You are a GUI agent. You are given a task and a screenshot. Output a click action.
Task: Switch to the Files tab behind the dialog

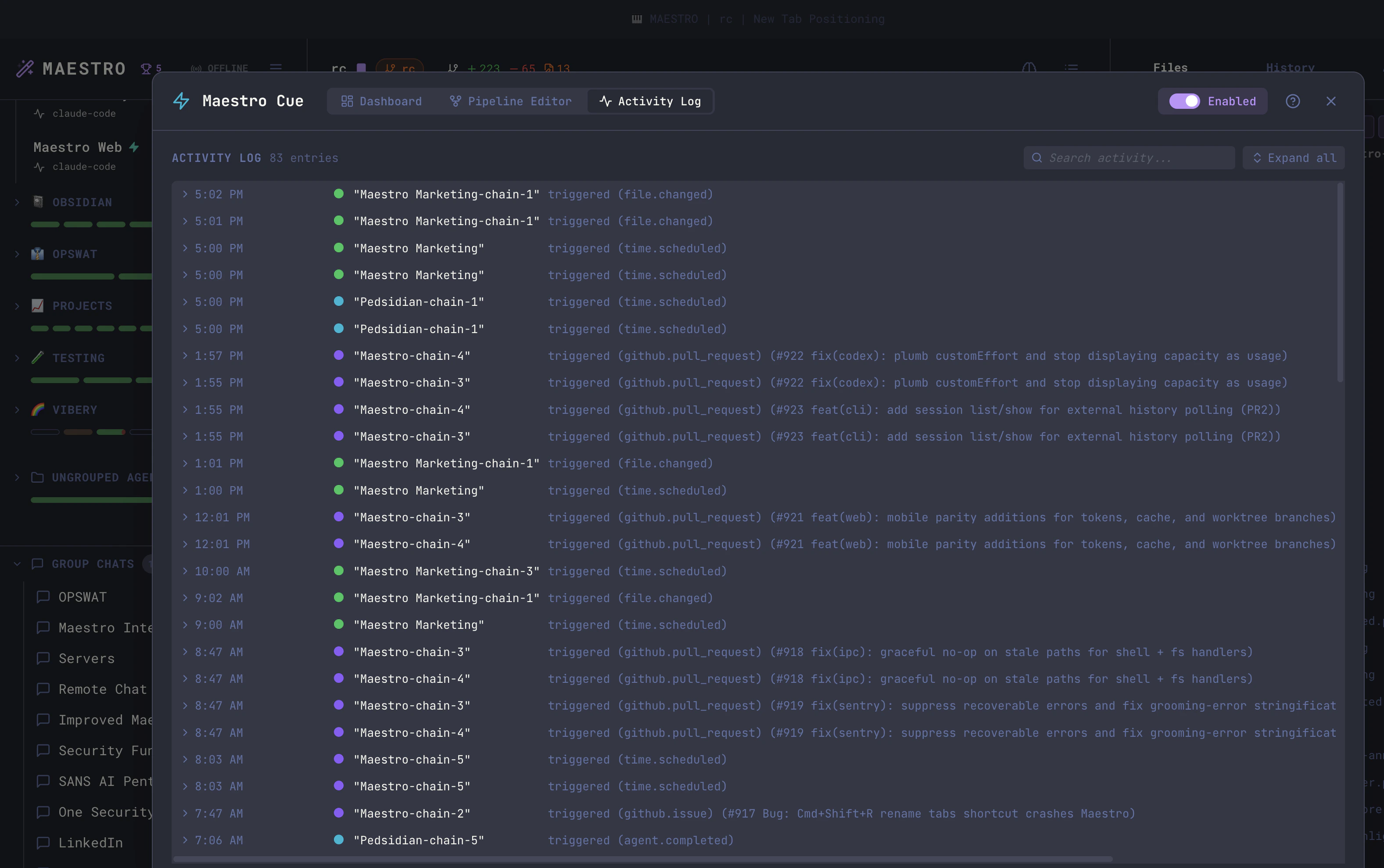tap(1170, 68)
